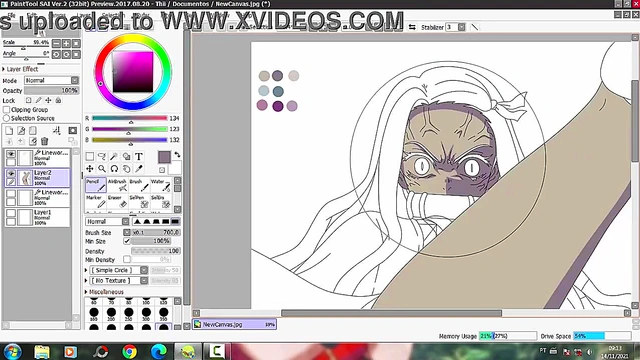Choose the Pencil brush

tap(96, 185)
